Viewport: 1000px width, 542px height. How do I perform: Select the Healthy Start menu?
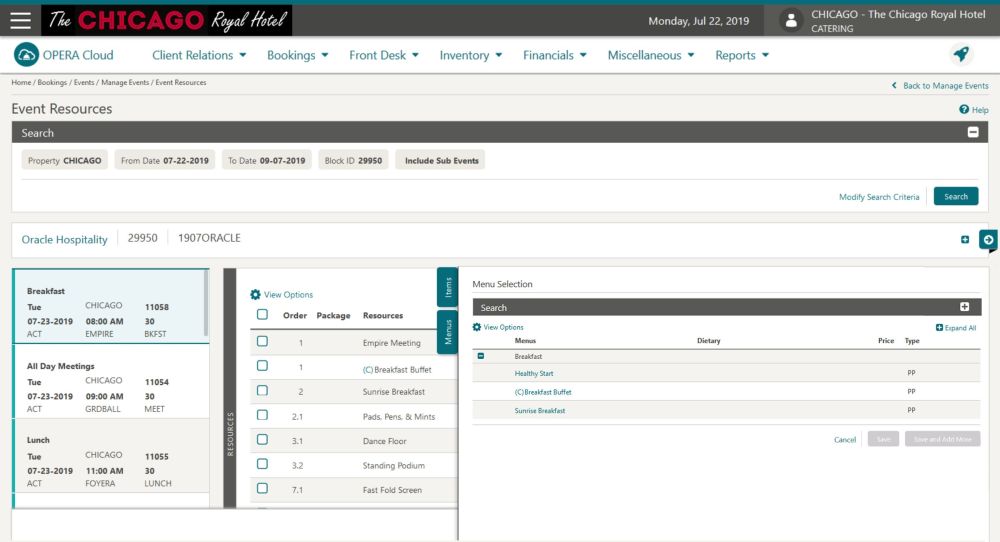pyautogui.click(x=534, y=374)
